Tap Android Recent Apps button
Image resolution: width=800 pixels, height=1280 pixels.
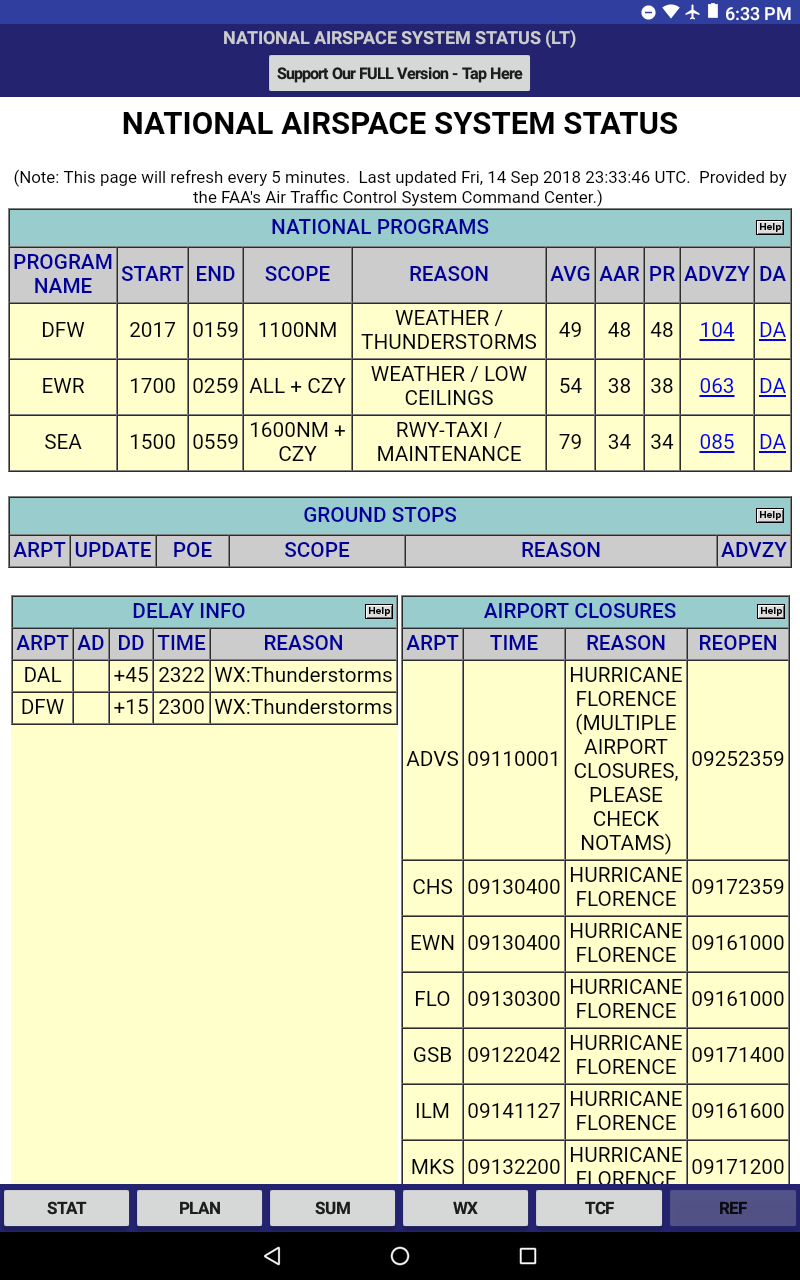coord(528,1256)
